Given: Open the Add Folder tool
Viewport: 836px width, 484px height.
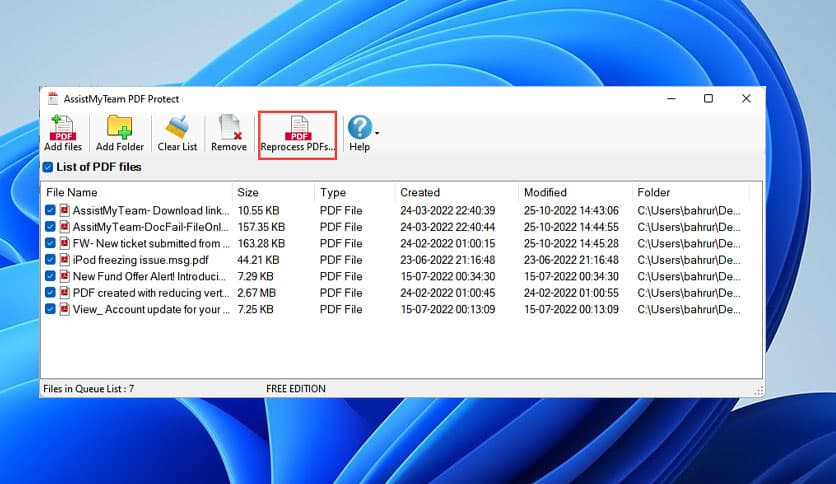Looking at the screenshot, I should coord(119,133).
